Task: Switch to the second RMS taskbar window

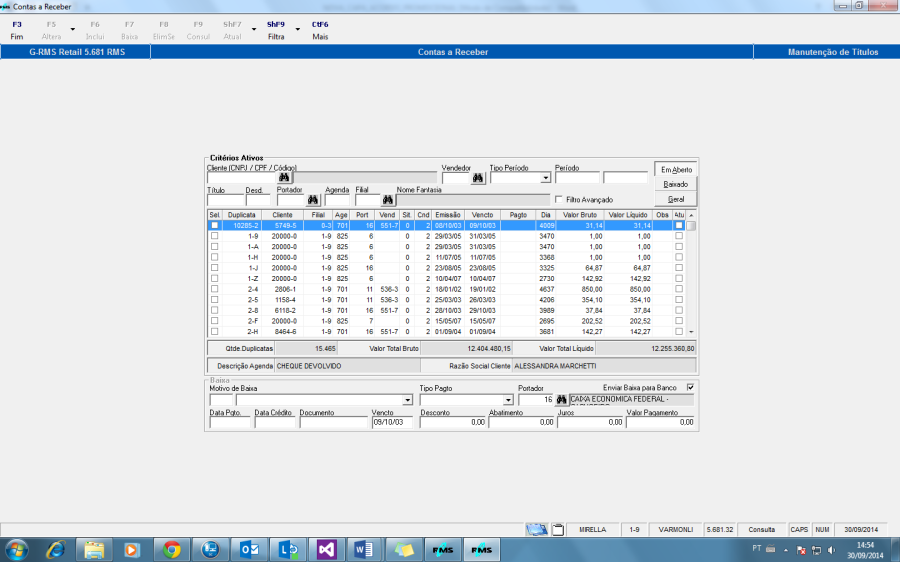Action: tap(482, 549)
